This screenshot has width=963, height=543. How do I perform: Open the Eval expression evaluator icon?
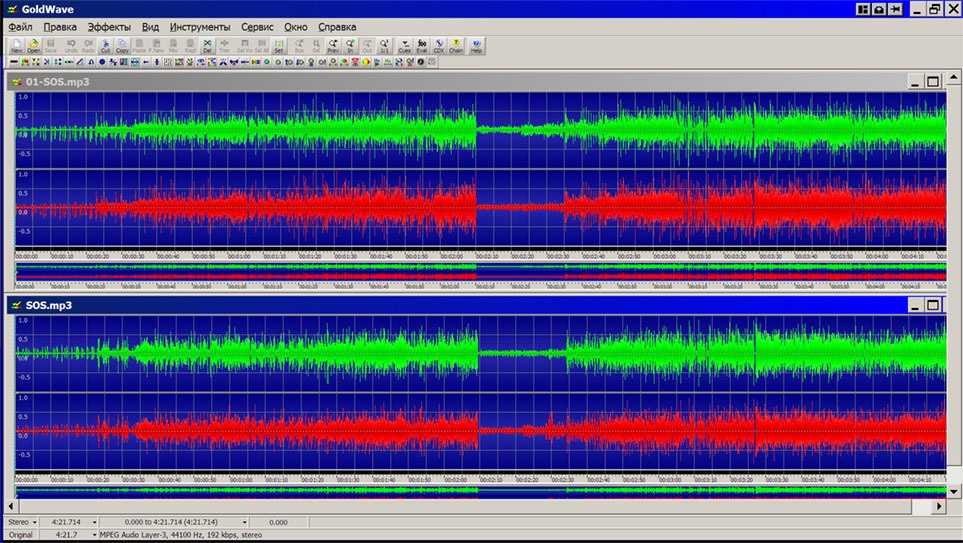(421, 45)
